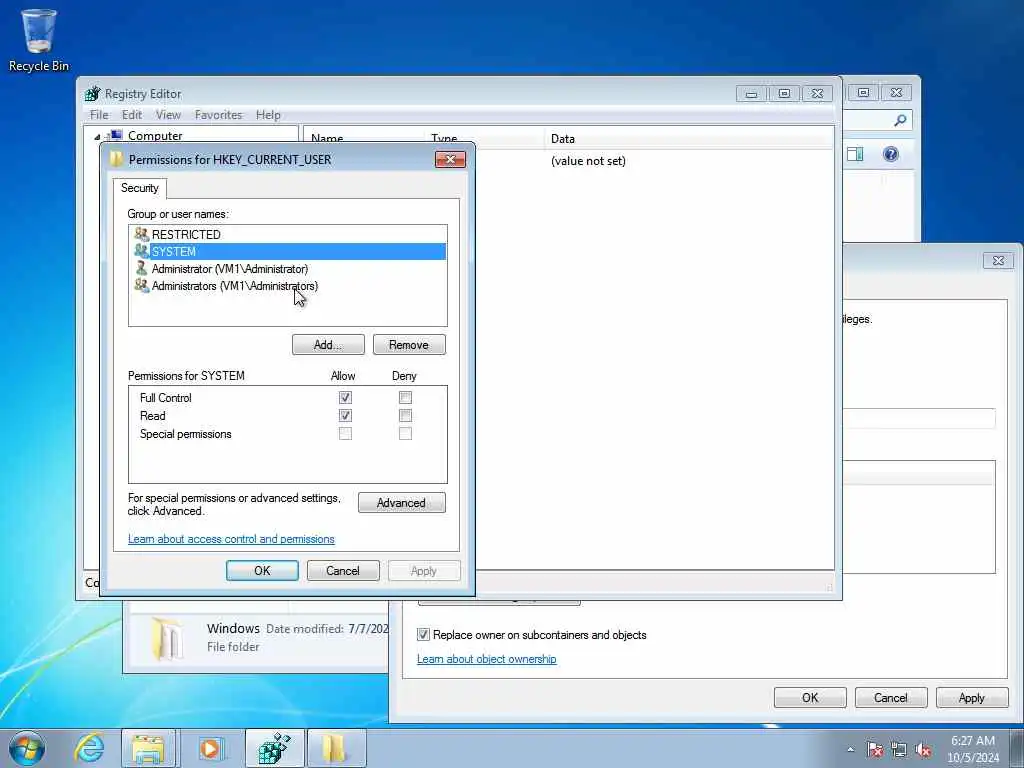Open the Explorer help question mark icon
The image size is (1024, 768).
click(x=891, y=154)
